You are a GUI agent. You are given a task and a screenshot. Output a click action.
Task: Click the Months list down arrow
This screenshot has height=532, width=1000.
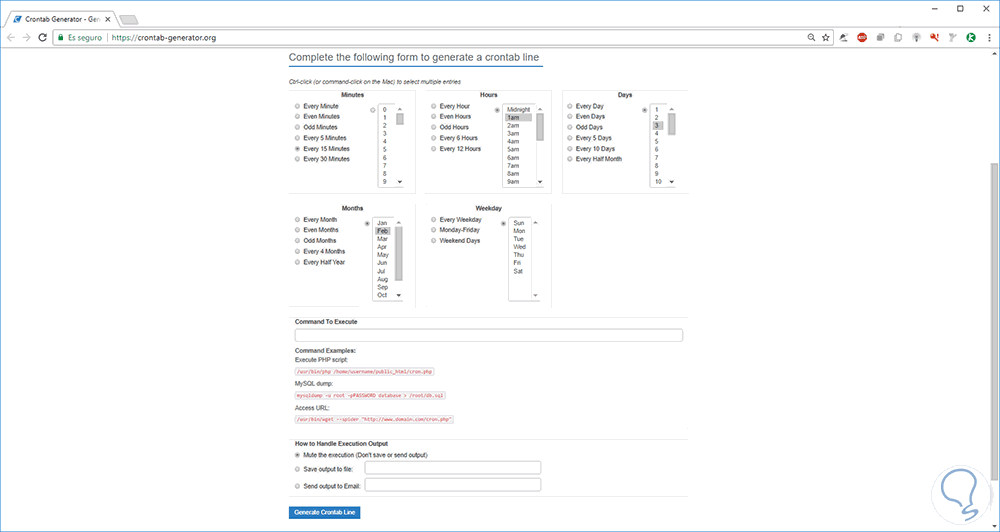(399, 295)
